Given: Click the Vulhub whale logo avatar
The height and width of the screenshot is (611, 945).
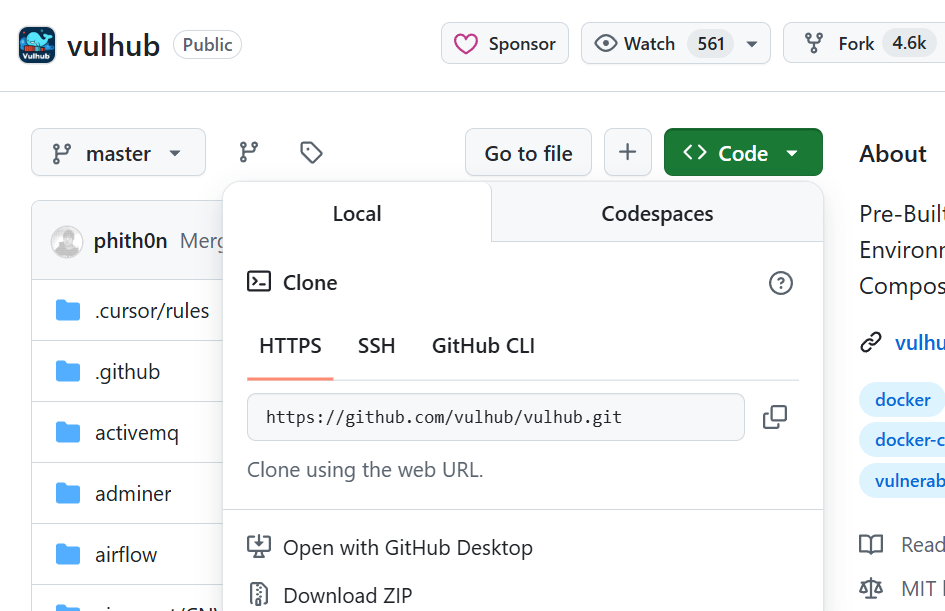Looking at the screenshot, I should 37,45.
